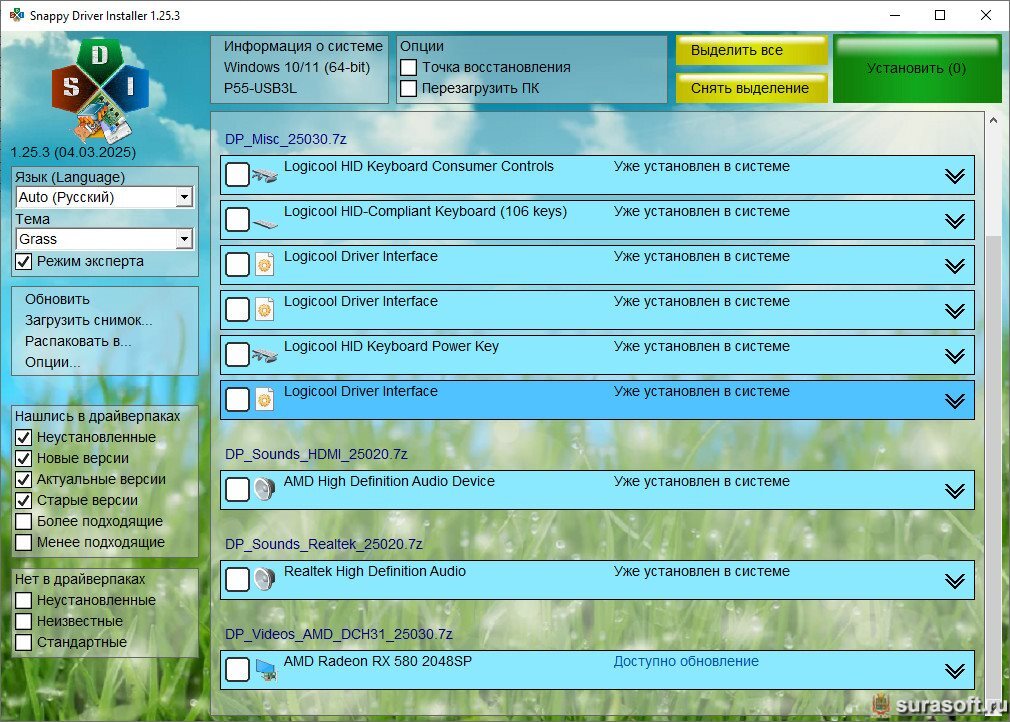Click the monitor icon of AMD Radeon RX 580

pyautogui.click(x=266, y=670)
